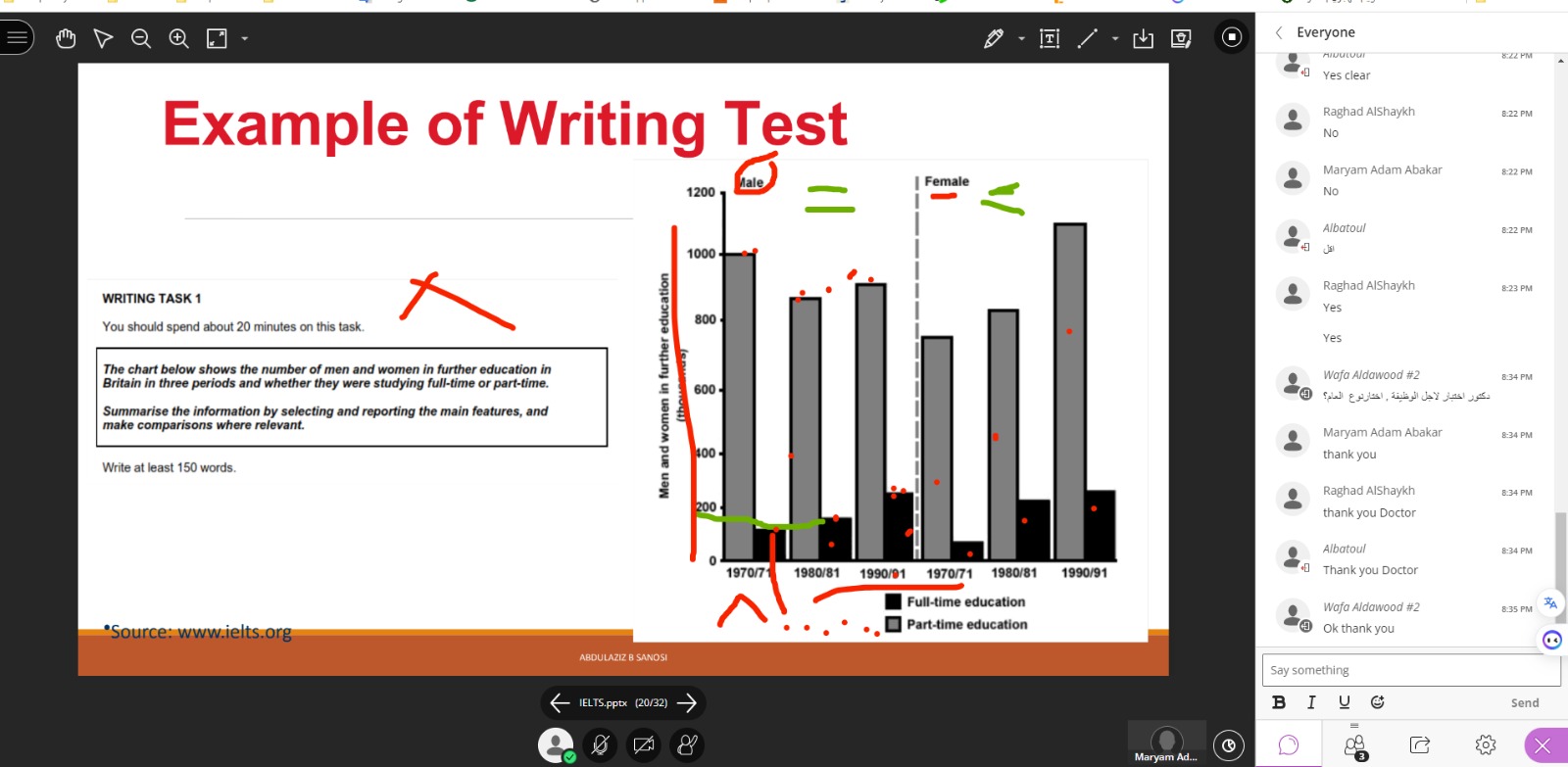Zoom out of the whiteboard slide

[141, 38]
